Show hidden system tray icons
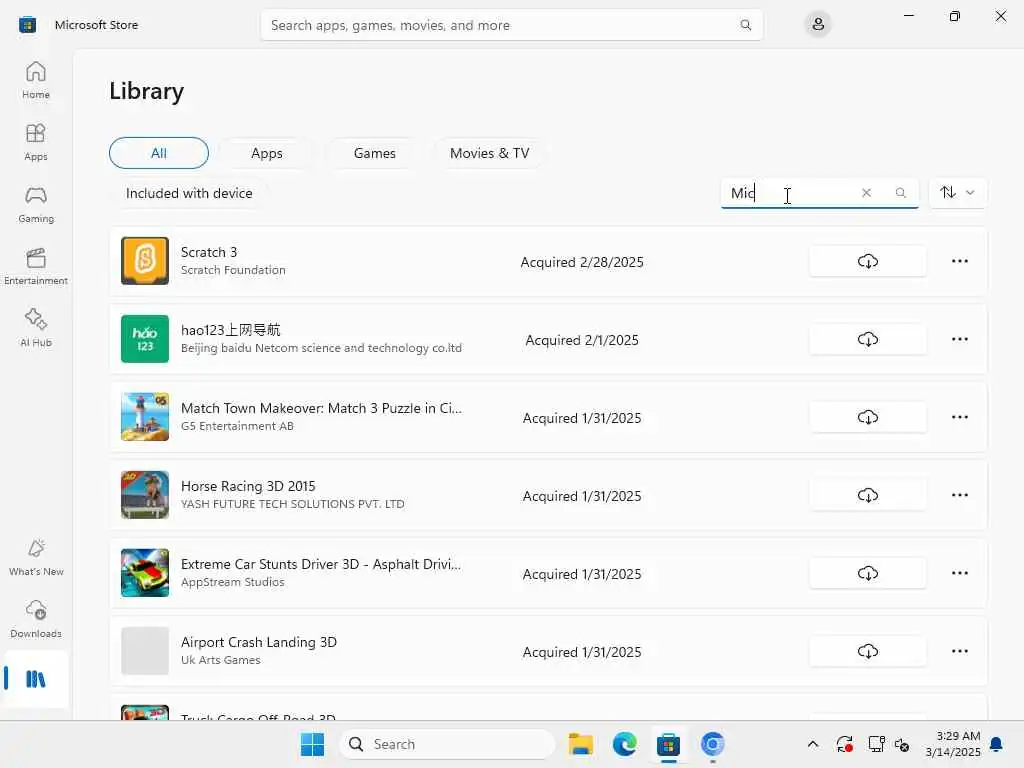 pyautogui.click(x=812, y=744)
